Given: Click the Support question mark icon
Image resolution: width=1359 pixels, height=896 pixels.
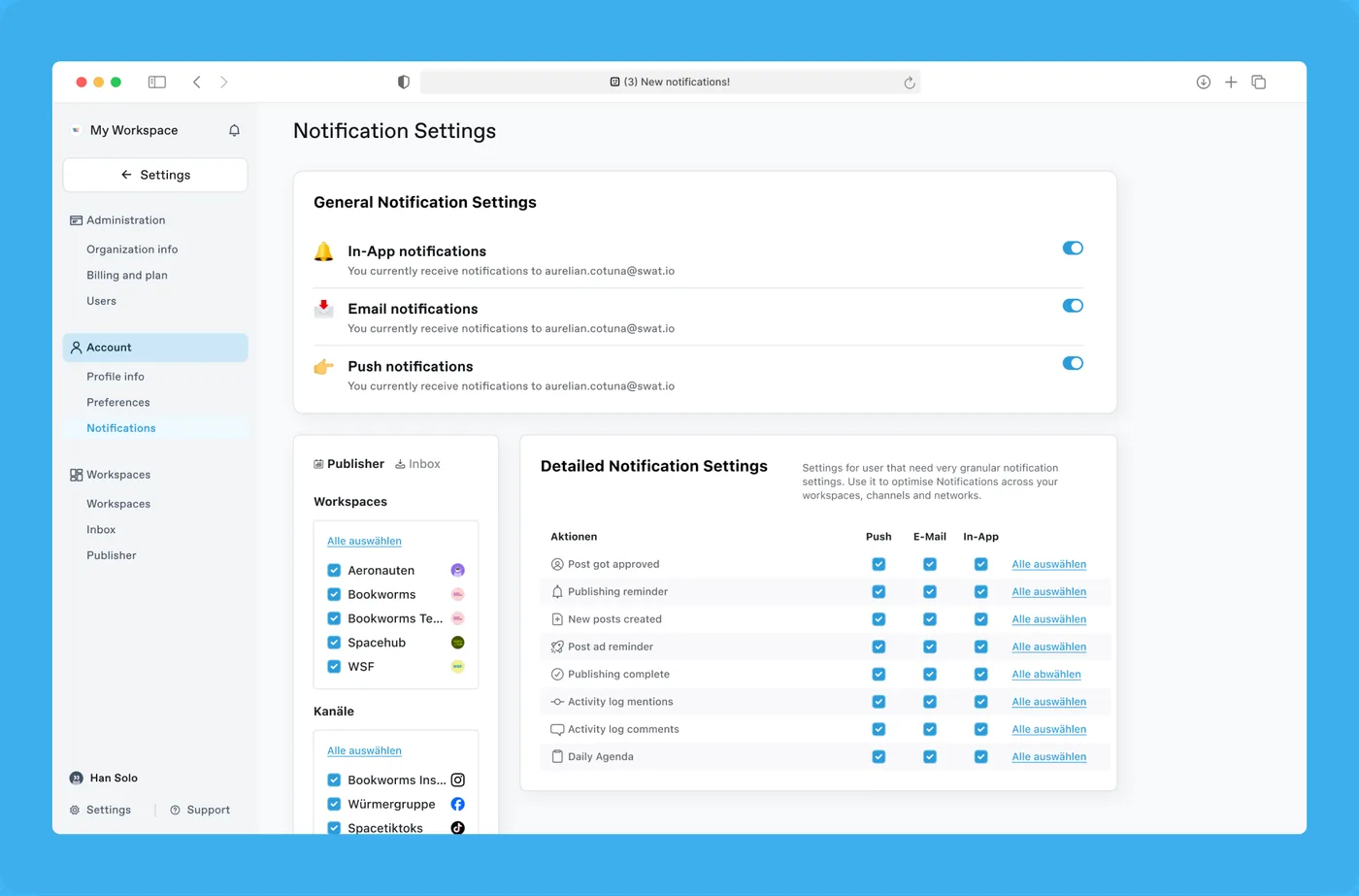Looking at the screenshot, I should click(175, 811).
